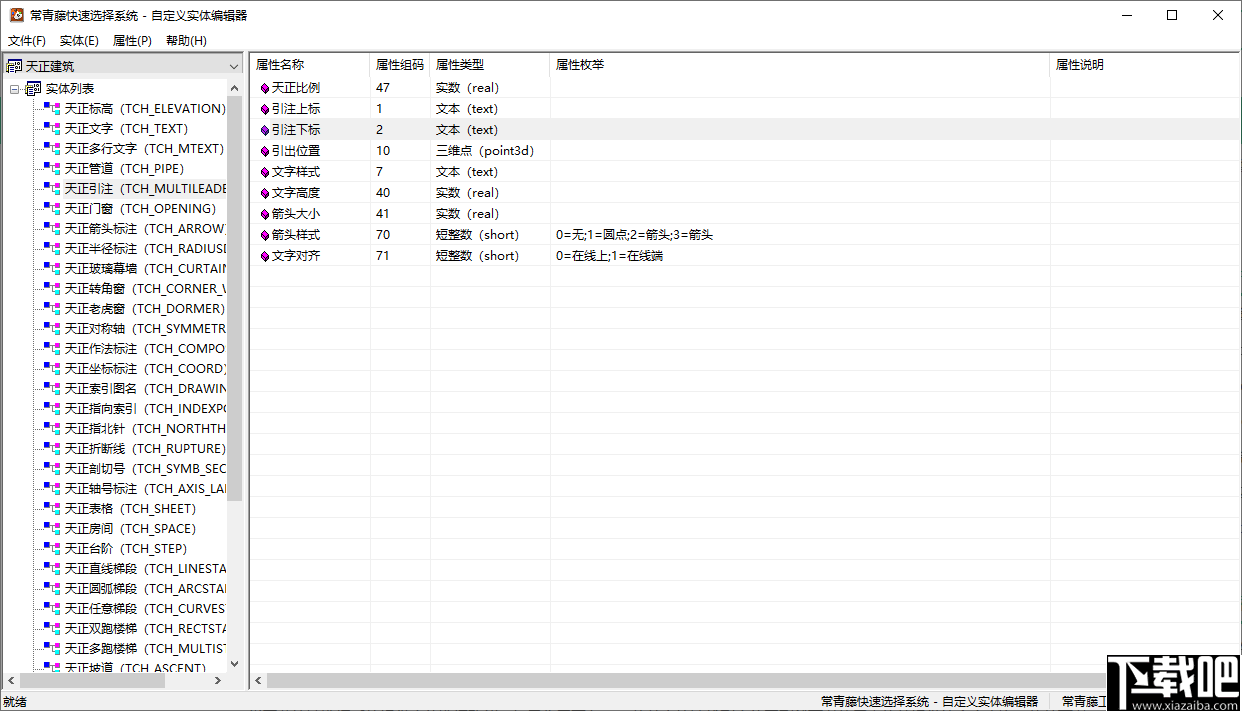Click the diamond icon of 天正比例 property
The width and height of the screenshot is (1242, 711).
(x=263, y=87)
